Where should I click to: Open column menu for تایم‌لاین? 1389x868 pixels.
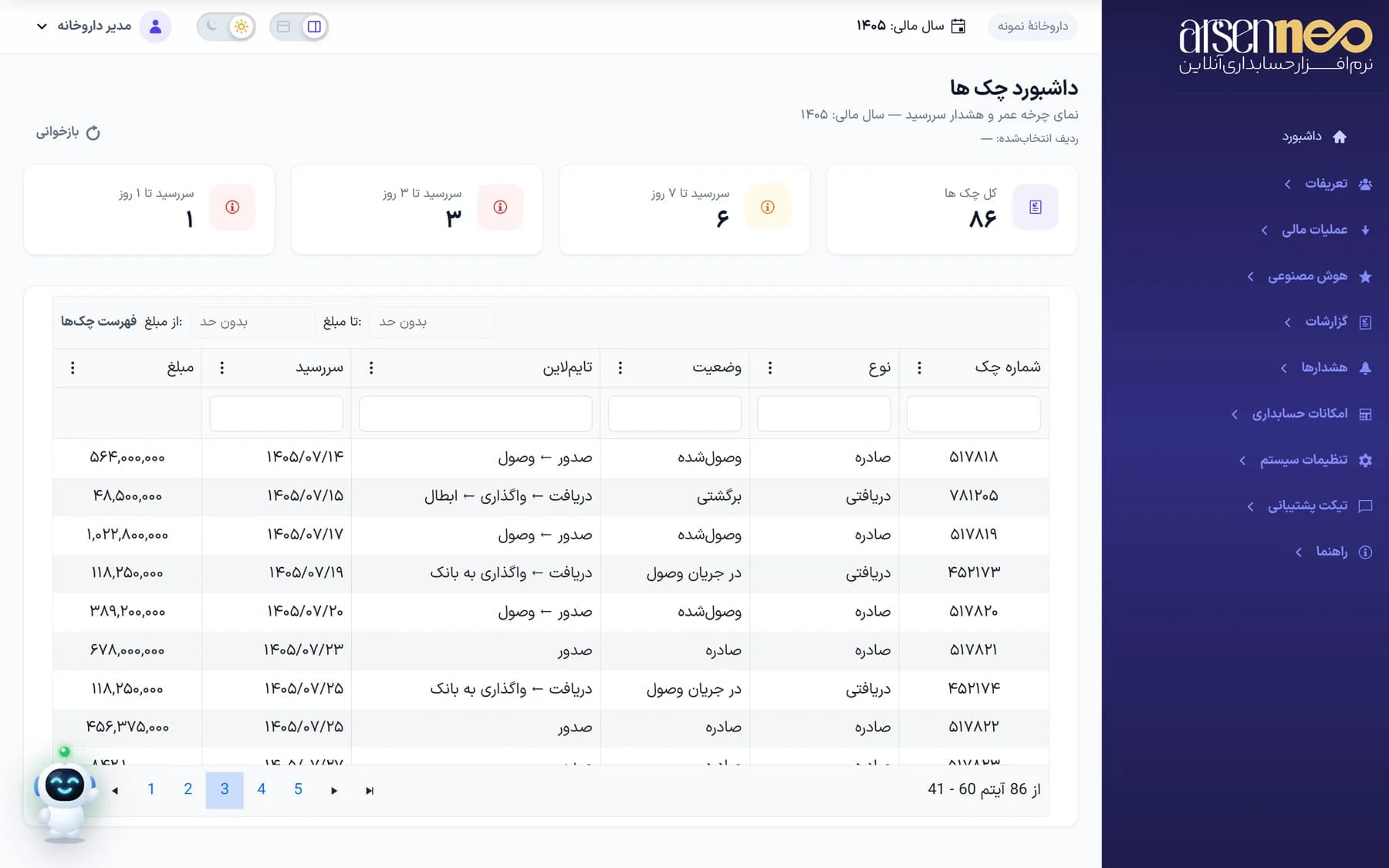[x=371, y=368]
